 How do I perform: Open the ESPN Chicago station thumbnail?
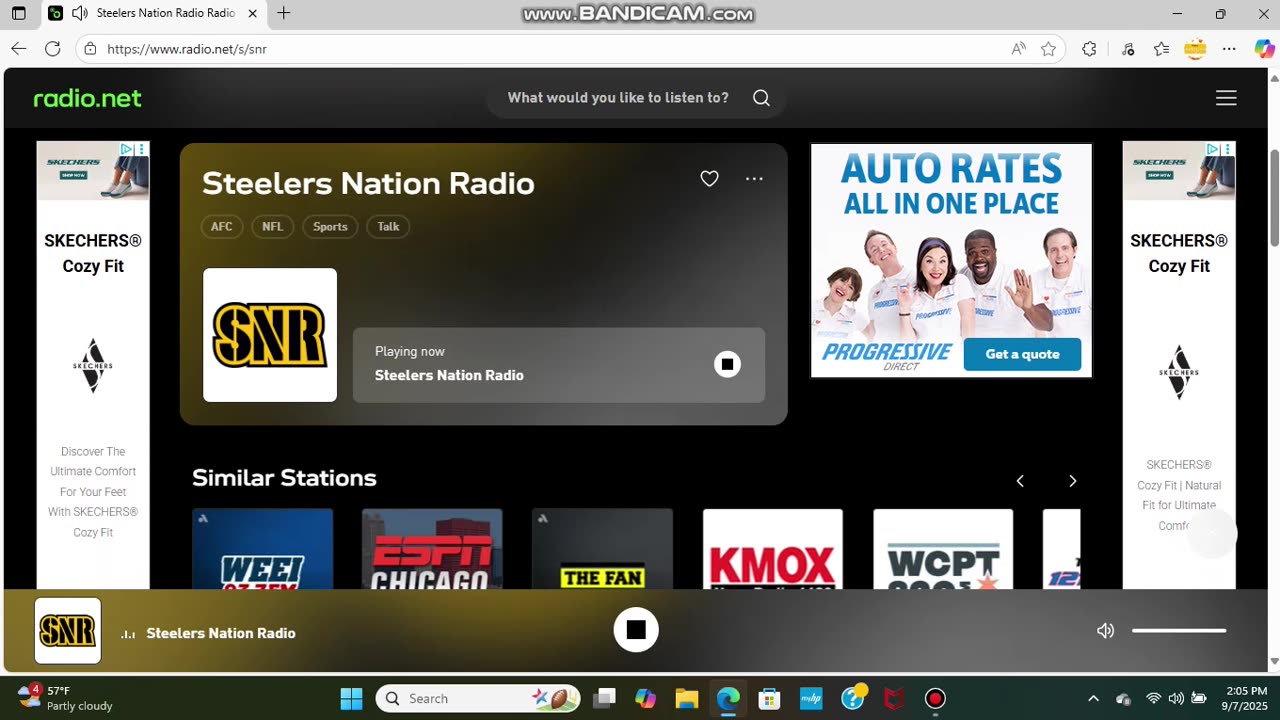432,549
